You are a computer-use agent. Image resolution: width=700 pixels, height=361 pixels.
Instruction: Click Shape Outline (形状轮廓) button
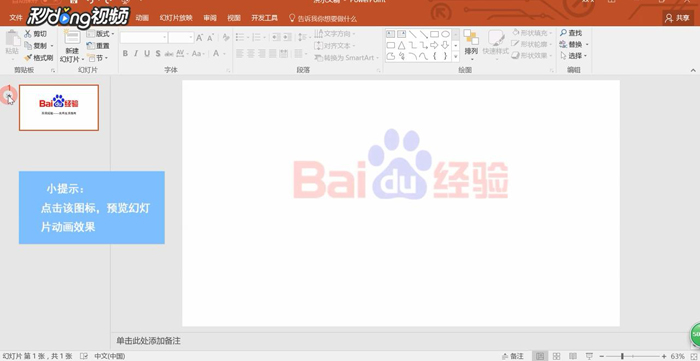pyautogui.click(x=531, y=44)
